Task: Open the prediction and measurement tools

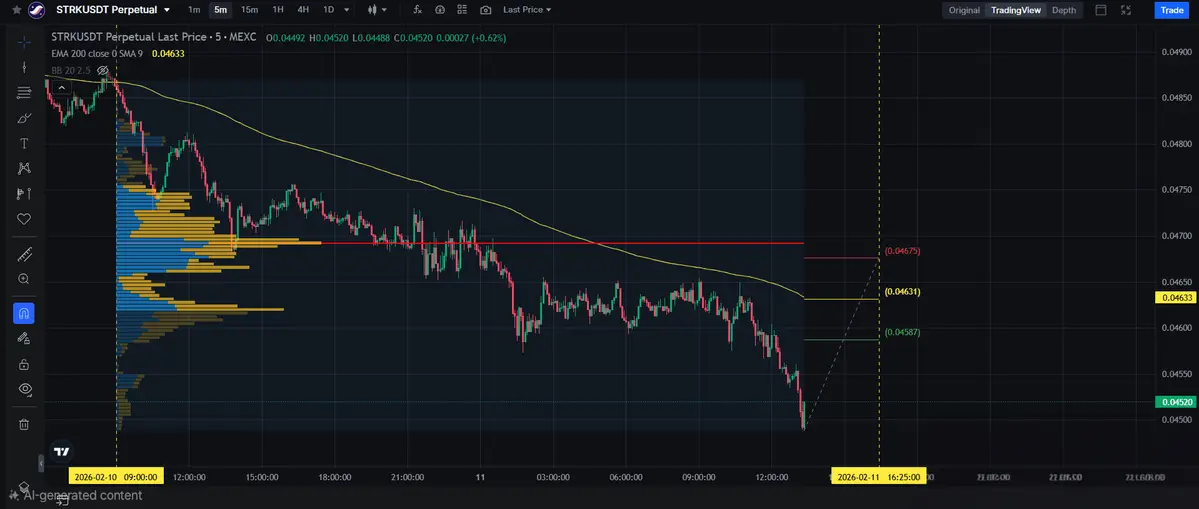Action: [24, 193]
